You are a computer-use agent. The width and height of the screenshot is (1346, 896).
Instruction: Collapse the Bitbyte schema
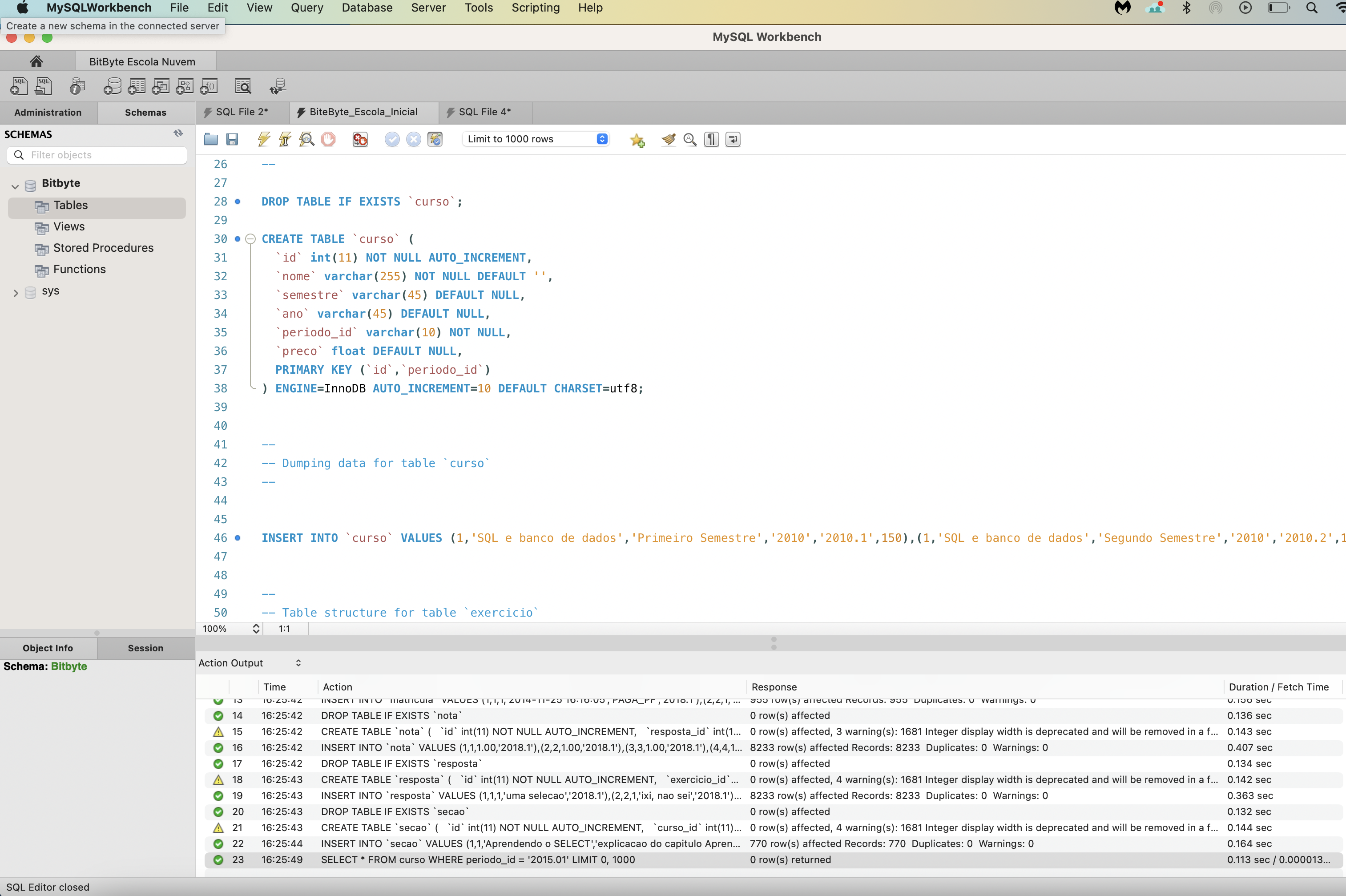(x=16, y=186)
